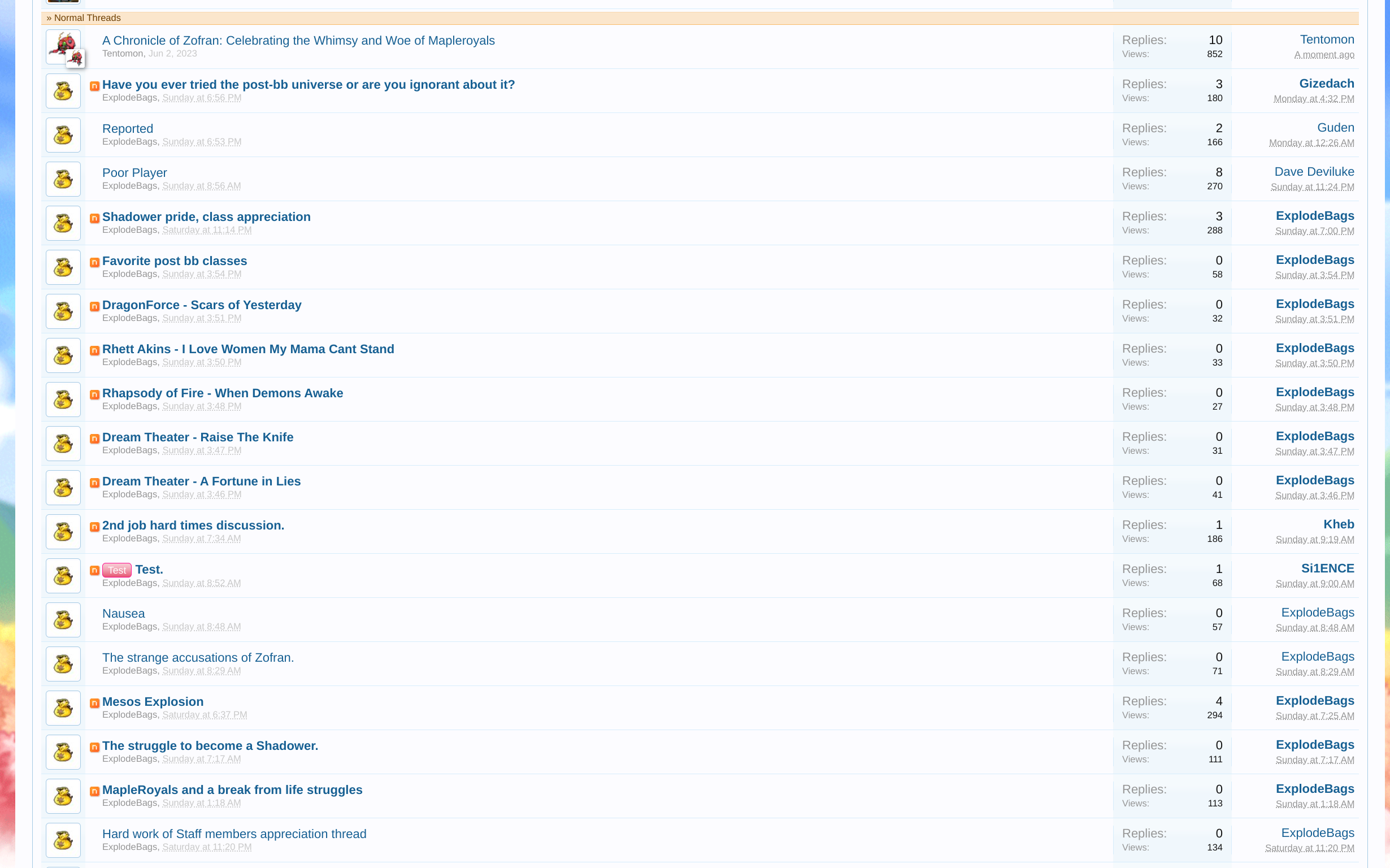Click the unread indicator beside the 2nd job discussion
This screenshot has height=868, width=1390.
(95, 527)
